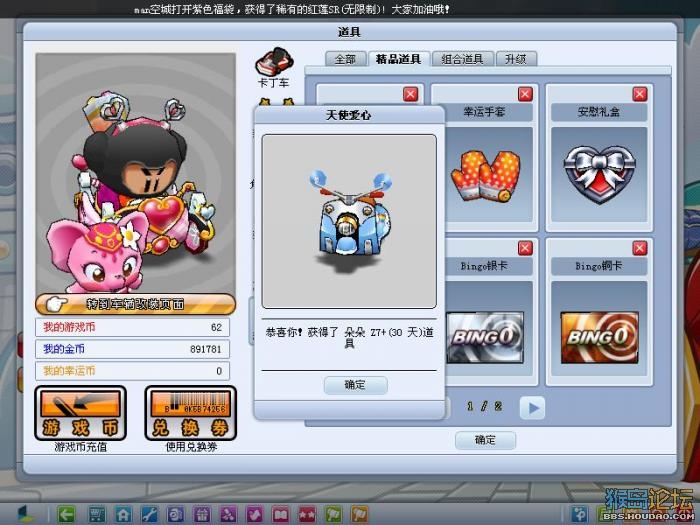Viewport: 700px width, 525px height.
Task: Click the 卡丁车 kart icon
Action: (274, 67)
